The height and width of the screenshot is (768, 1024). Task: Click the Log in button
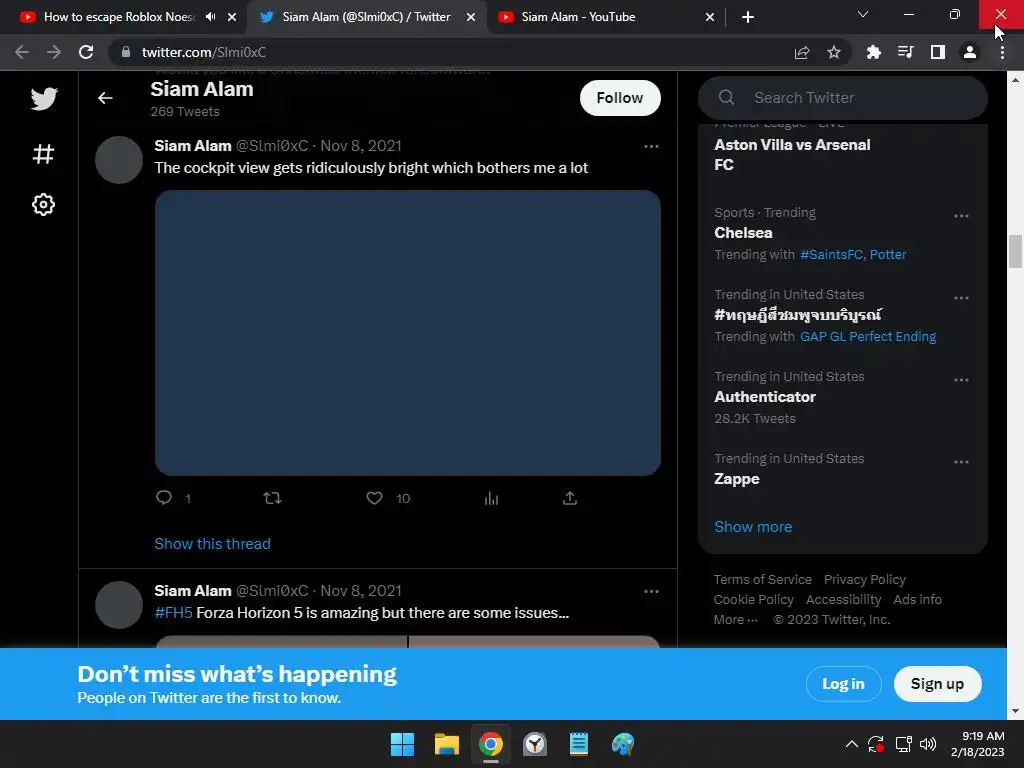(x=843, y=684)
